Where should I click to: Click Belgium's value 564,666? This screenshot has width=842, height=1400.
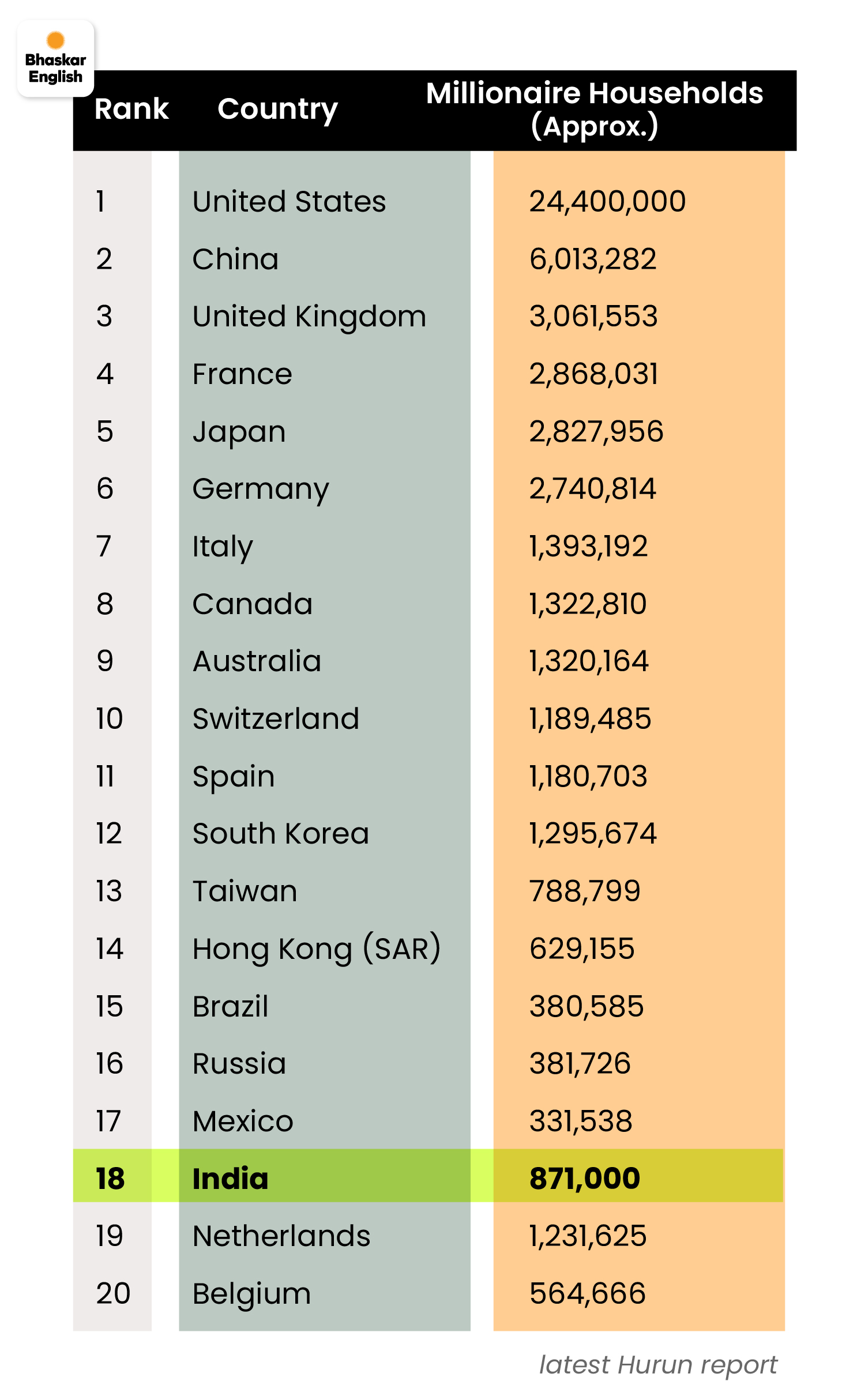tap(587, 1293)
